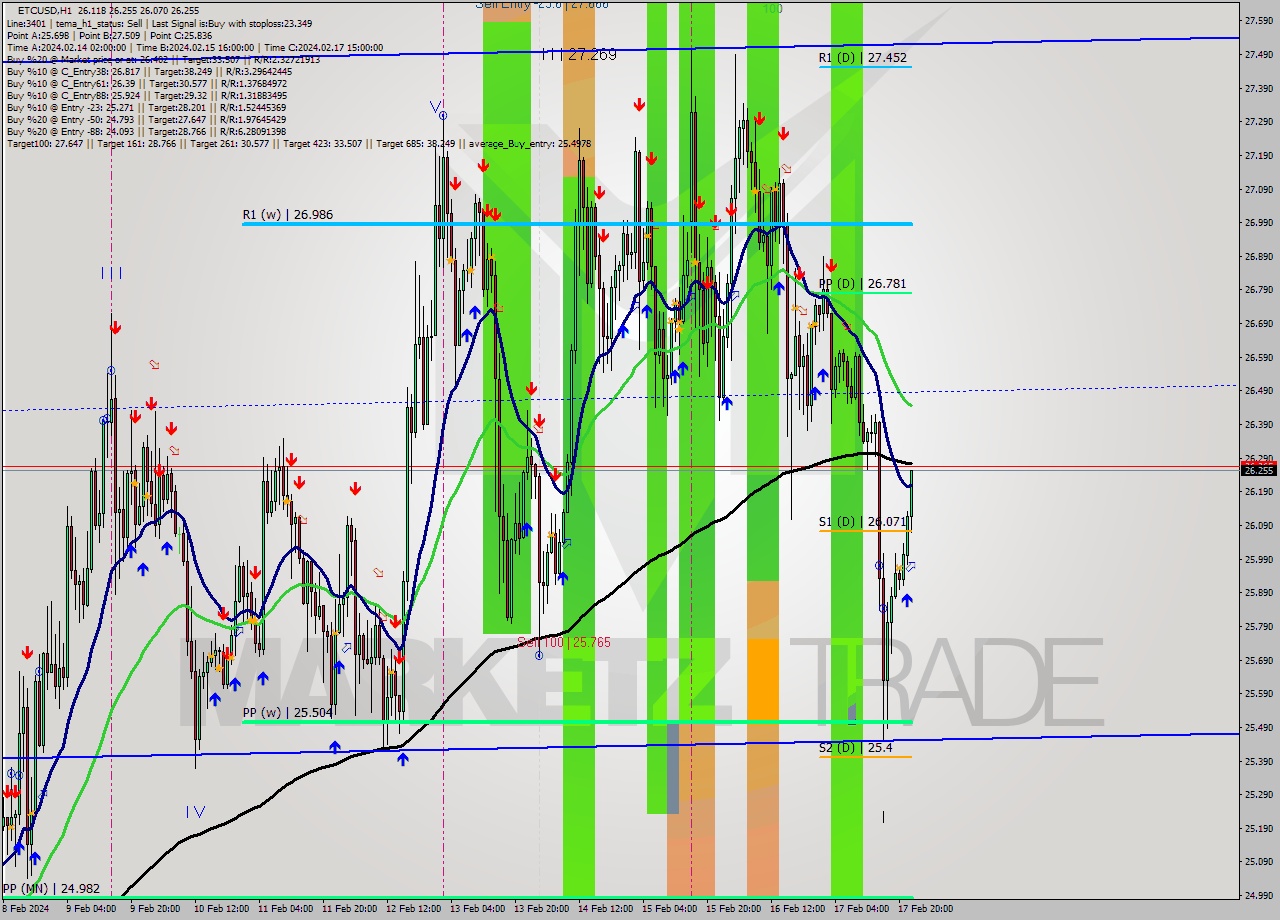Viewport: 1280px width, 920px height.
Task: Select the 'Sell 100 | 25.765' label
Action: 564,642
